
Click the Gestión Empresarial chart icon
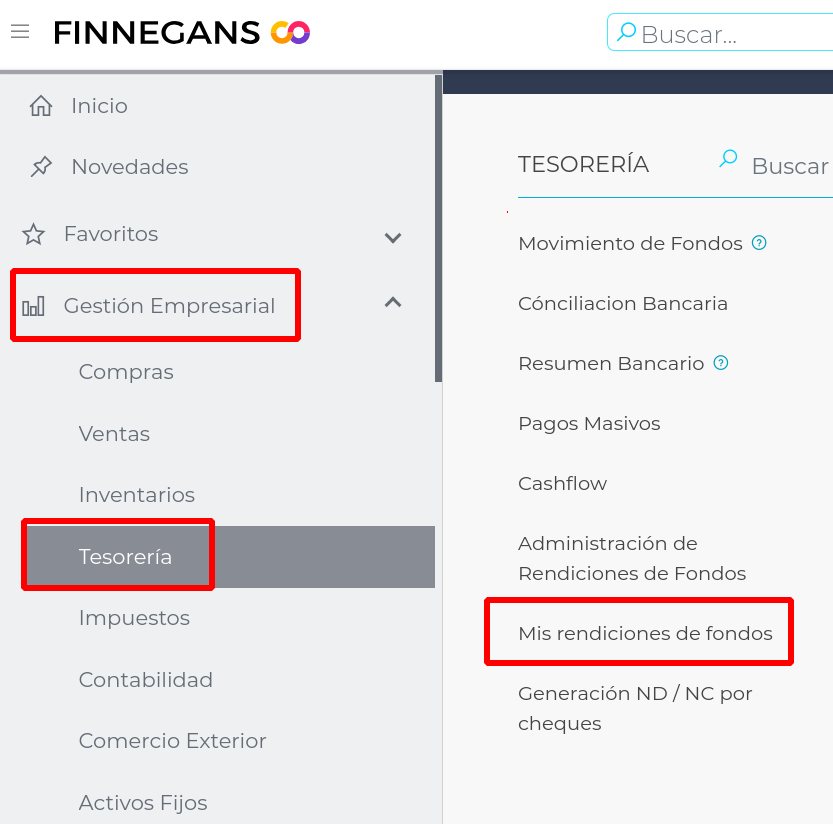[x=34, y=306]
